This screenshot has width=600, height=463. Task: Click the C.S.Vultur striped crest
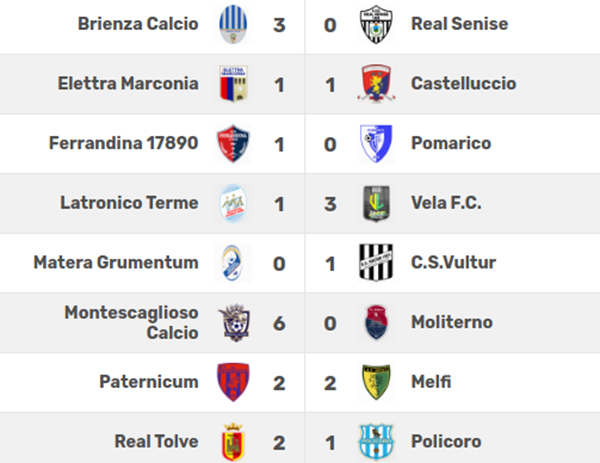[376, 263]
